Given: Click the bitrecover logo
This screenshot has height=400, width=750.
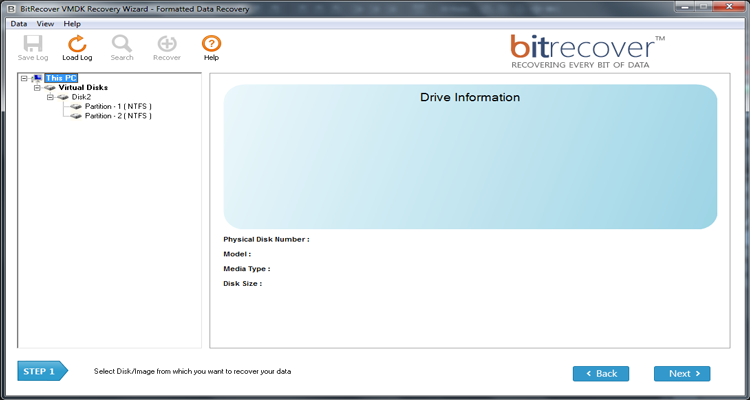Looking at the screenshot, I should [587, 51].
